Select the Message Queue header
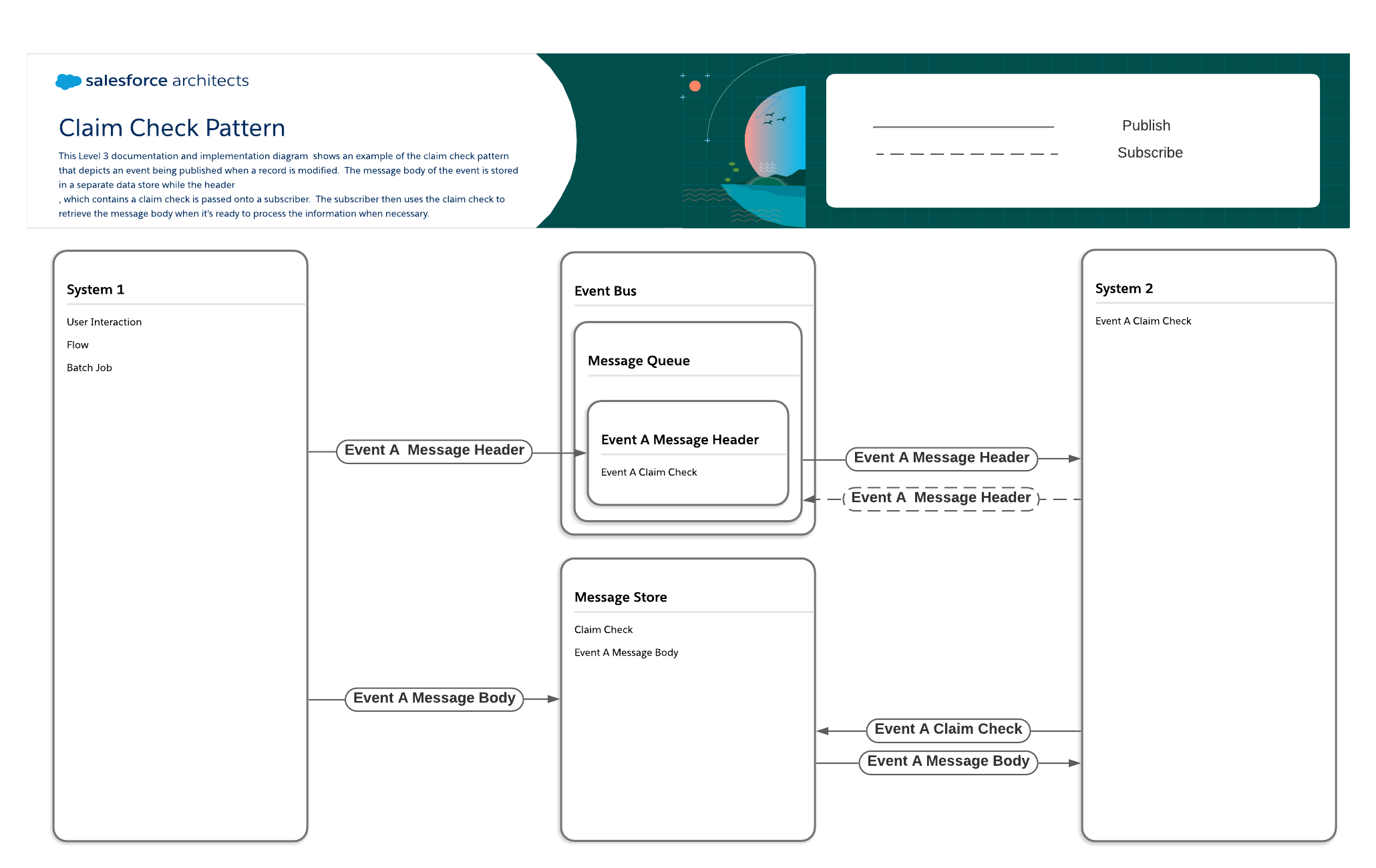 click(639, 361)
